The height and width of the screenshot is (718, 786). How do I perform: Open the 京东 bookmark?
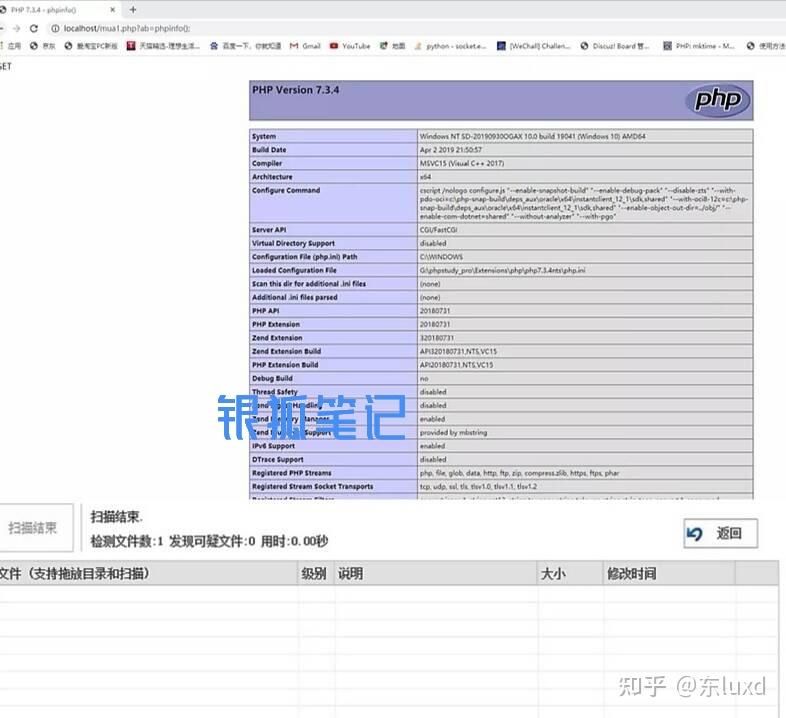[x=43, y=46]
